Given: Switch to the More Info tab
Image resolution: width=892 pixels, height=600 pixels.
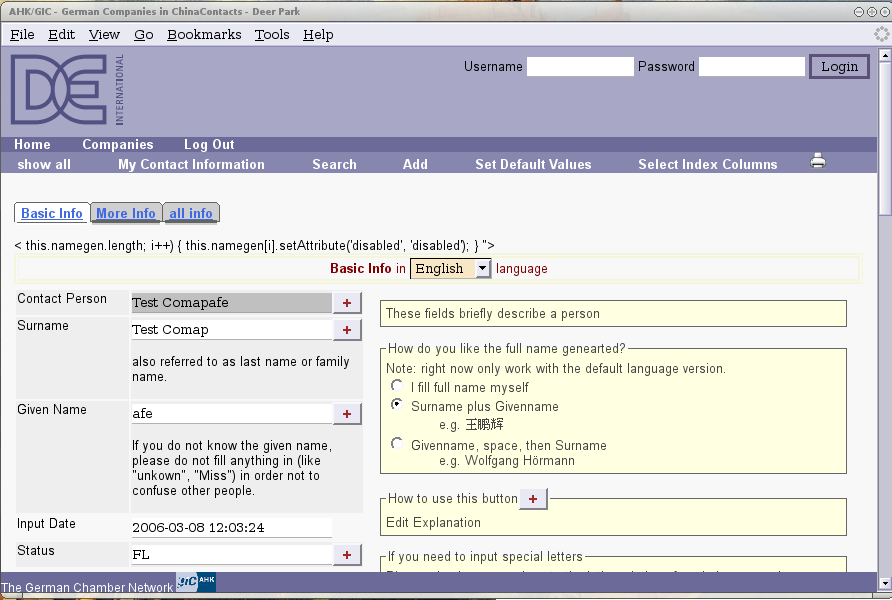Looking at the screenshot, I should [126, 213].
